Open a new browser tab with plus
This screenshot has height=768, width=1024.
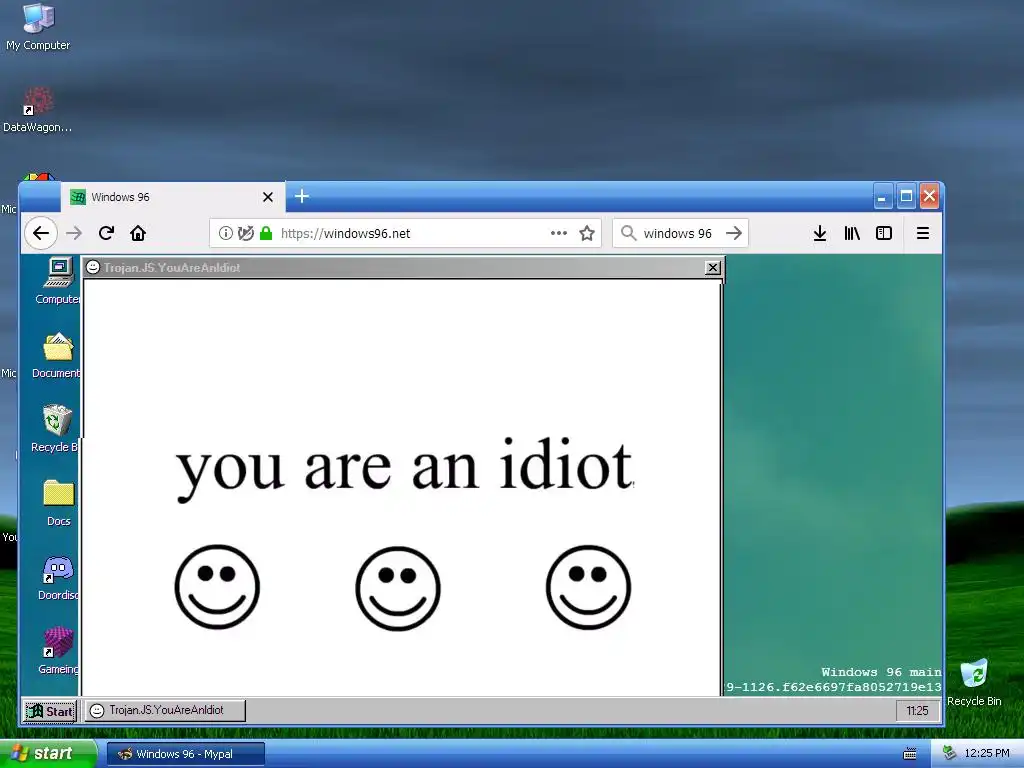[x=302, y=196]
